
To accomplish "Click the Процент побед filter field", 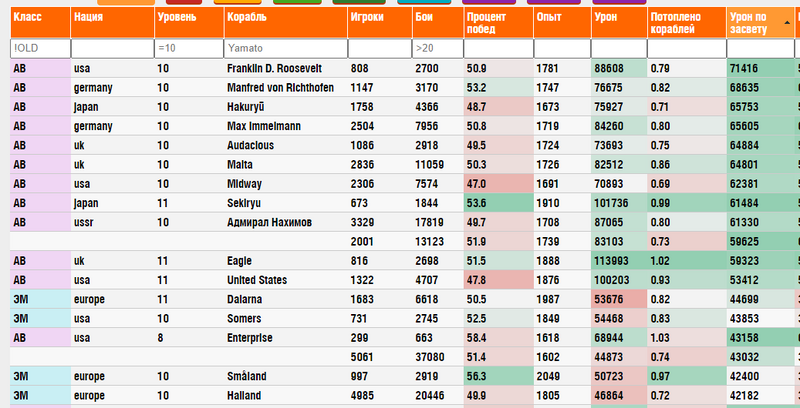I will click(498, 48).
